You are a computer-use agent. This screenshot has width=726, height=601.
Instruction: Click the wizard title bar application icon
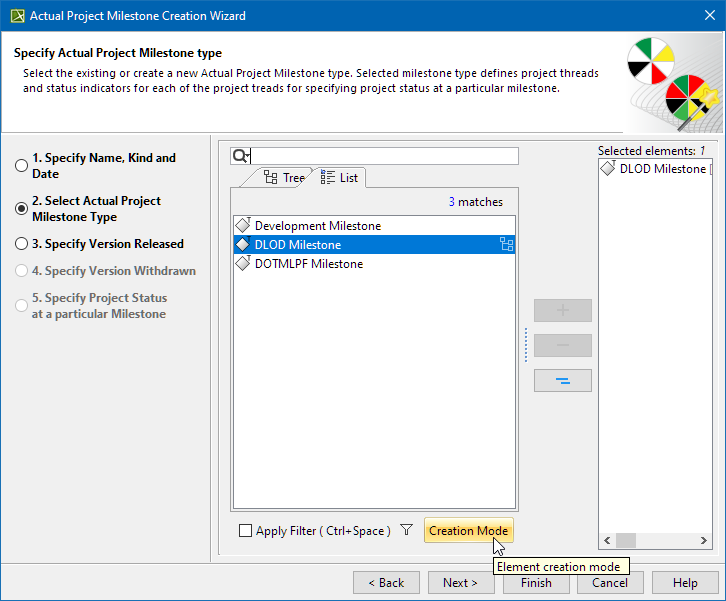18,16
